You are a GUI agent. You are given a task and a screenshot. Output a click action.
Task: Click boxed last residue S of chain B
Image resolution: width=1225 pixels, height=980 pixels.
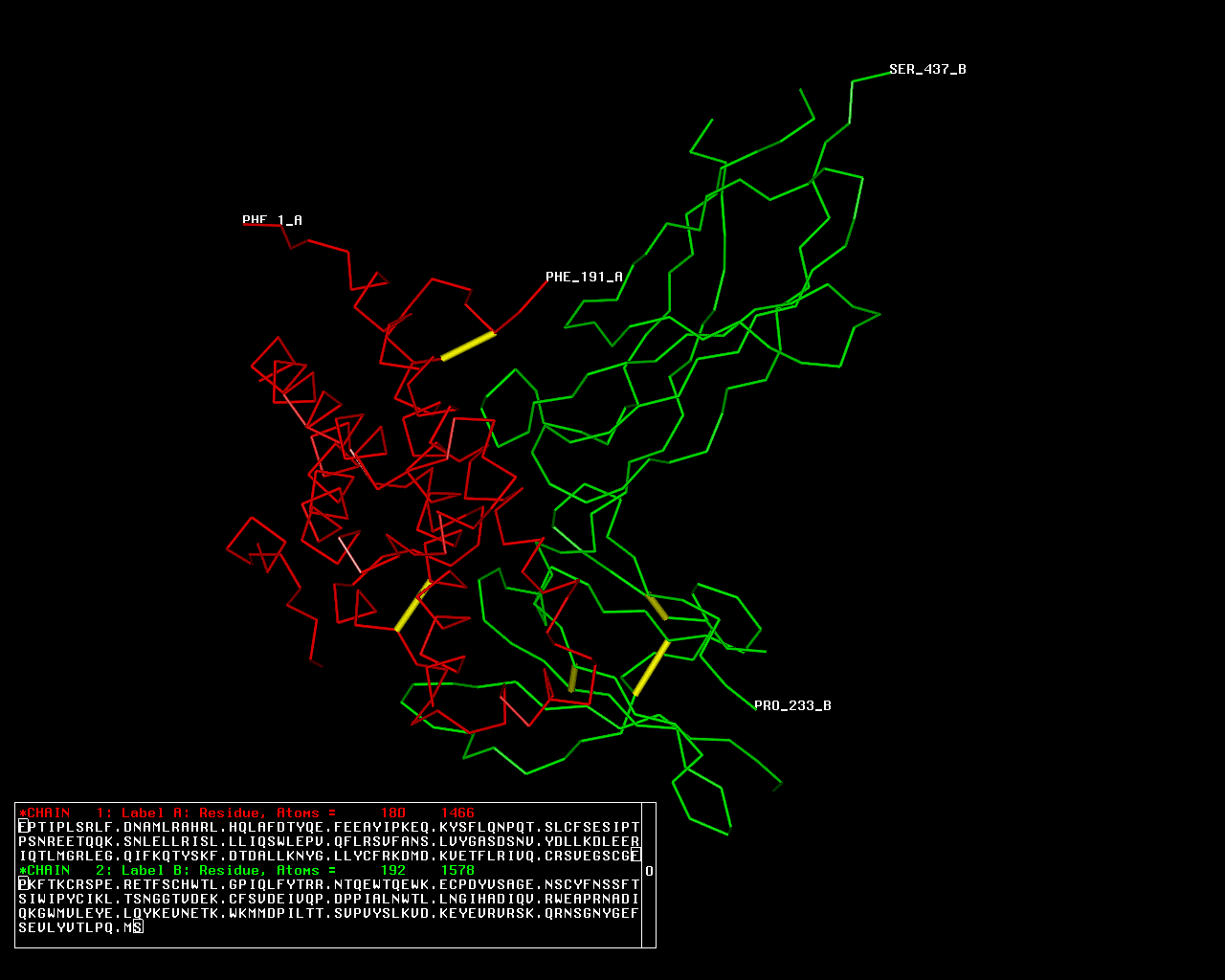point(138,927)
